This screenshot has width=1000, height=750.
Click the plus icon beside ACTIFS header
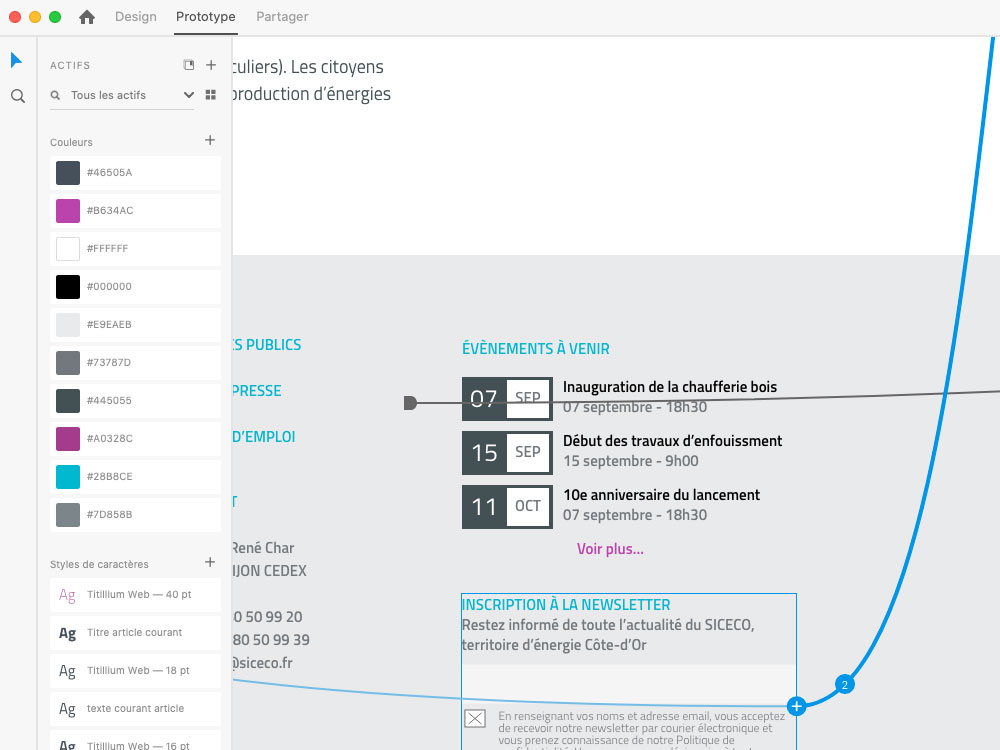coord(211,65)
